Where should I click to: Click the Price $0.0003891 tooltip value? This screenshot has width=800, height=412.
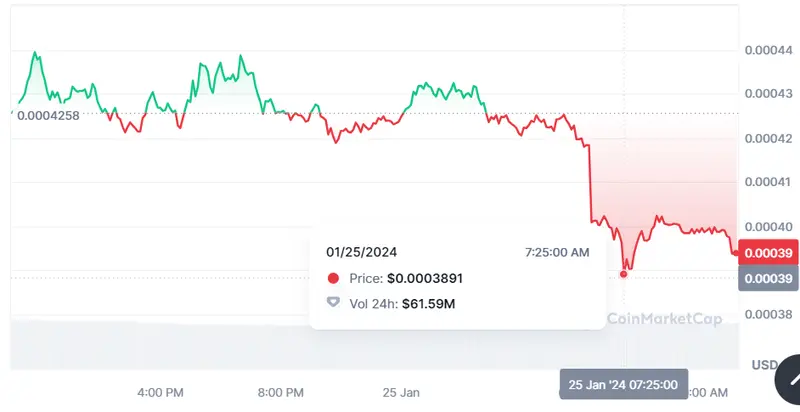[x=424, y=278]
